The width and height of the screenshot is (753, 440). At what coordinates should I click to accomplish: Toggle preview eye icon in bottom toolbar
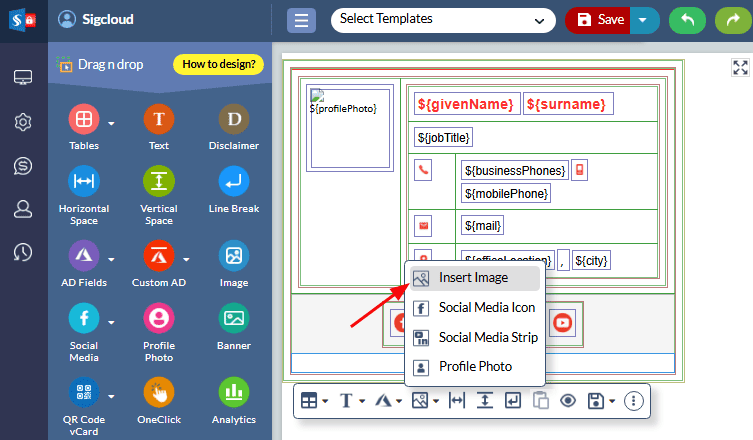568,400
